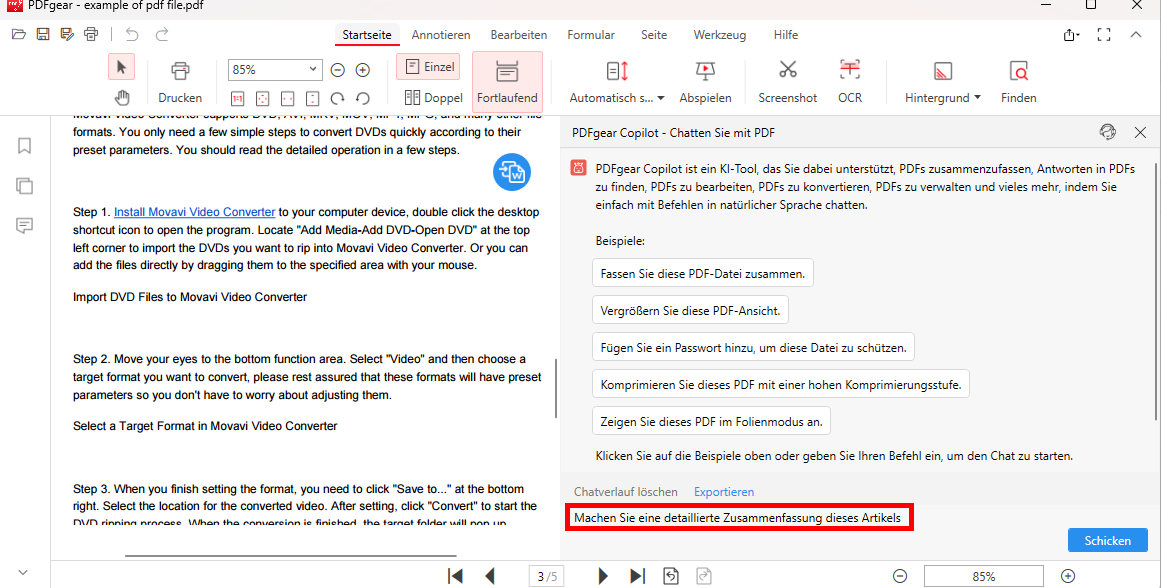The width and height of the screenshot is (1161, 588).
Task: Choose example 'Vergrößern Sie diese PDF-Ansicht.'
Action: (x=690, y=310)
